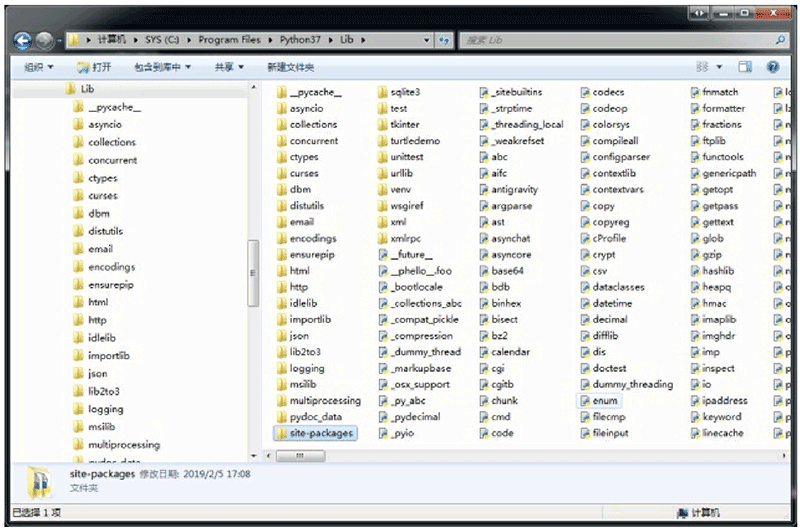
Task: Select the enum Python file icon
Action: pos(585,400)
